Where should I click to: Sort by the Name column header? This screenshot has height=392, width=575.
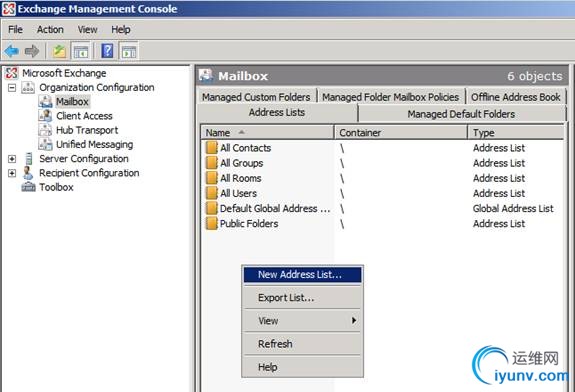pos(267,132)
